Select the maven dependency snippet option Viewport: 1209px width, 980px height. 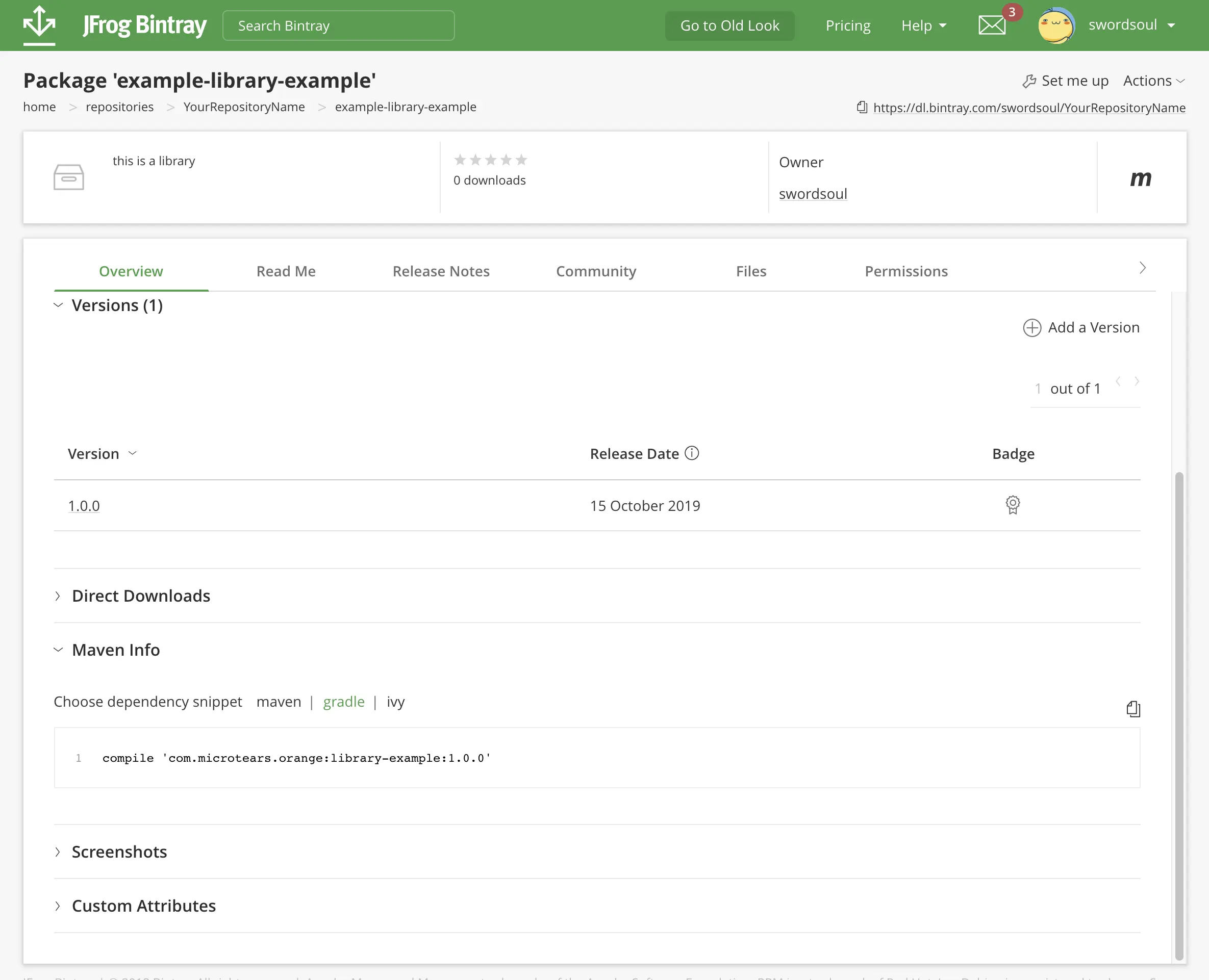tap(279, 702)
